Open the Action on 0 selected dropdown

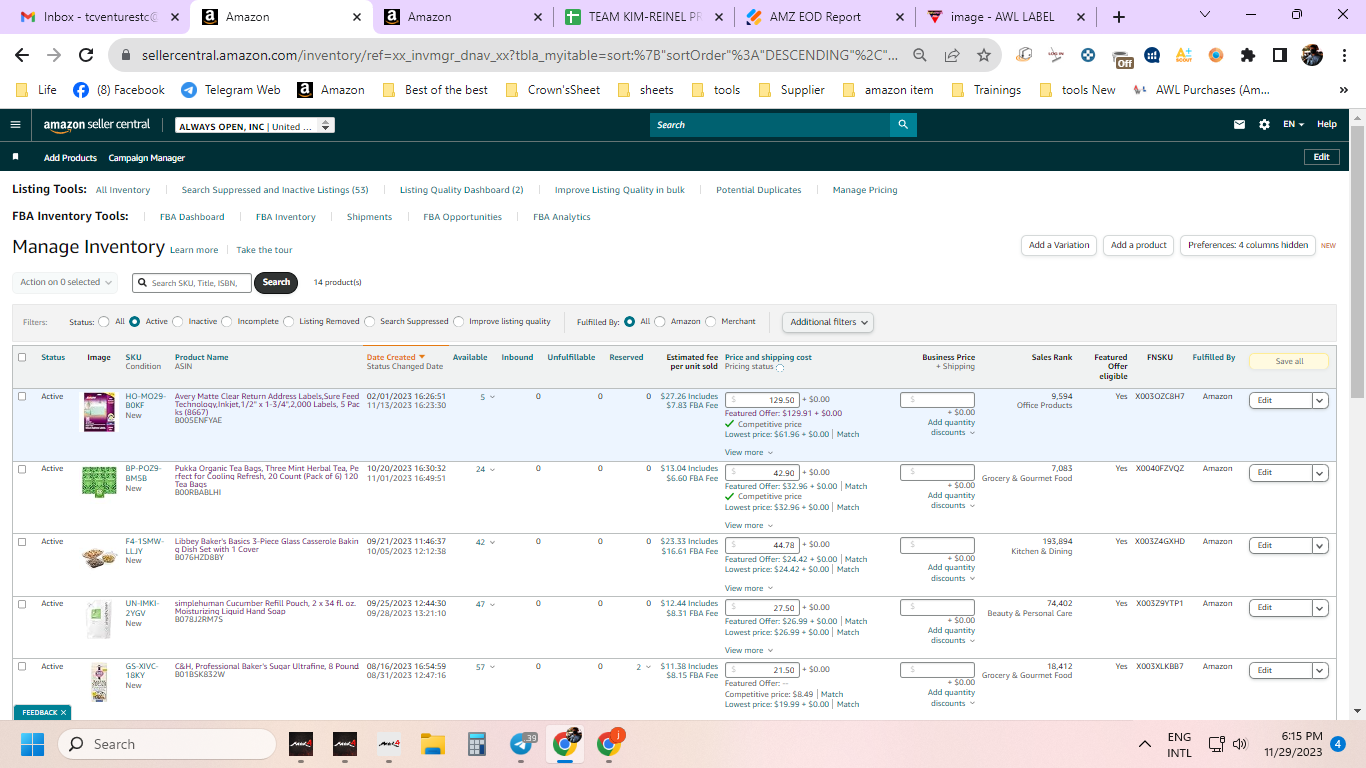(65, 283)
